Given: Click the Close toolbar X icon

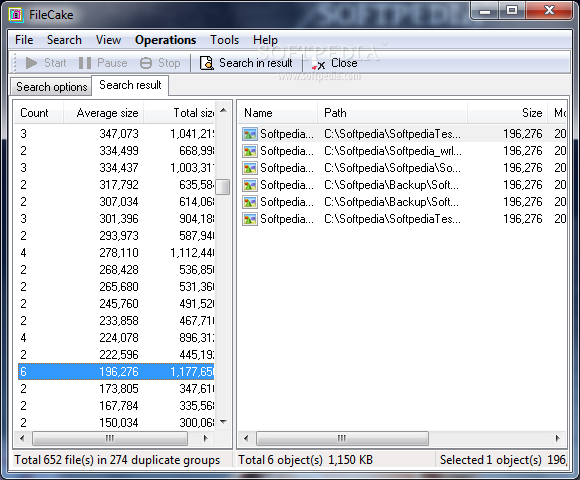Looking at the screenshot, I should [318, 65].
